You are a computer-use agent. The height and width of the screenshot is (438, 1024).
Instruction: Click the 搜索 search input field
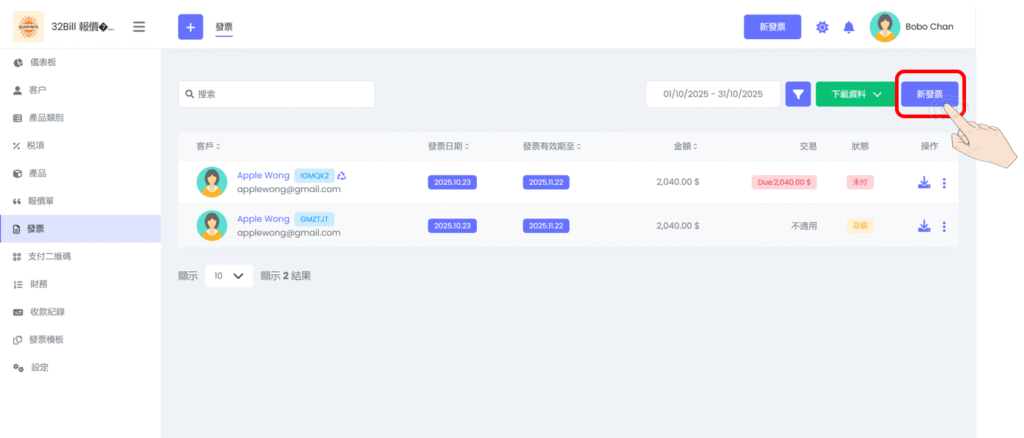276,94
